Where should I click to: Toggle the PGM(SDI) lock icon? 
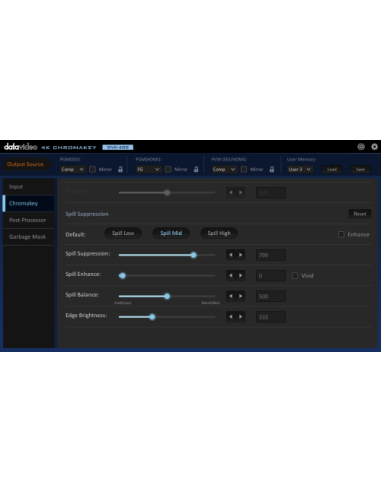(120, 169)
